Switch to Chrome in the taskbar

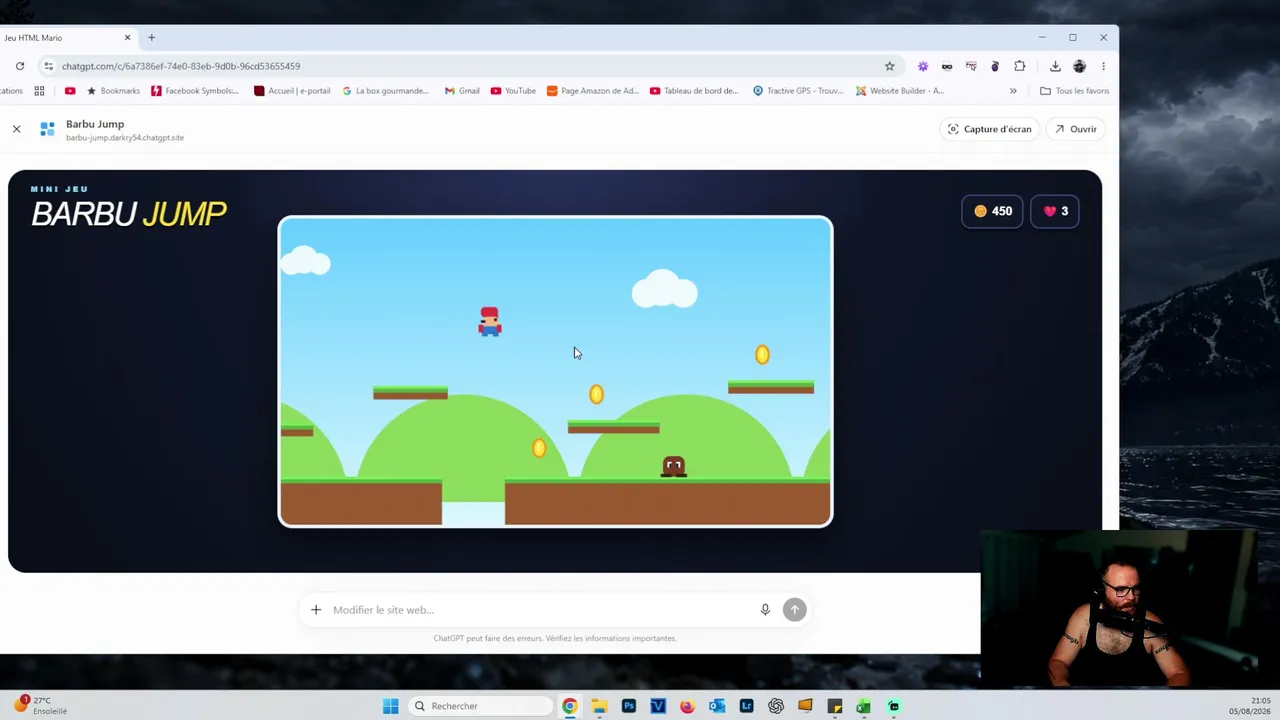(569, 706)
